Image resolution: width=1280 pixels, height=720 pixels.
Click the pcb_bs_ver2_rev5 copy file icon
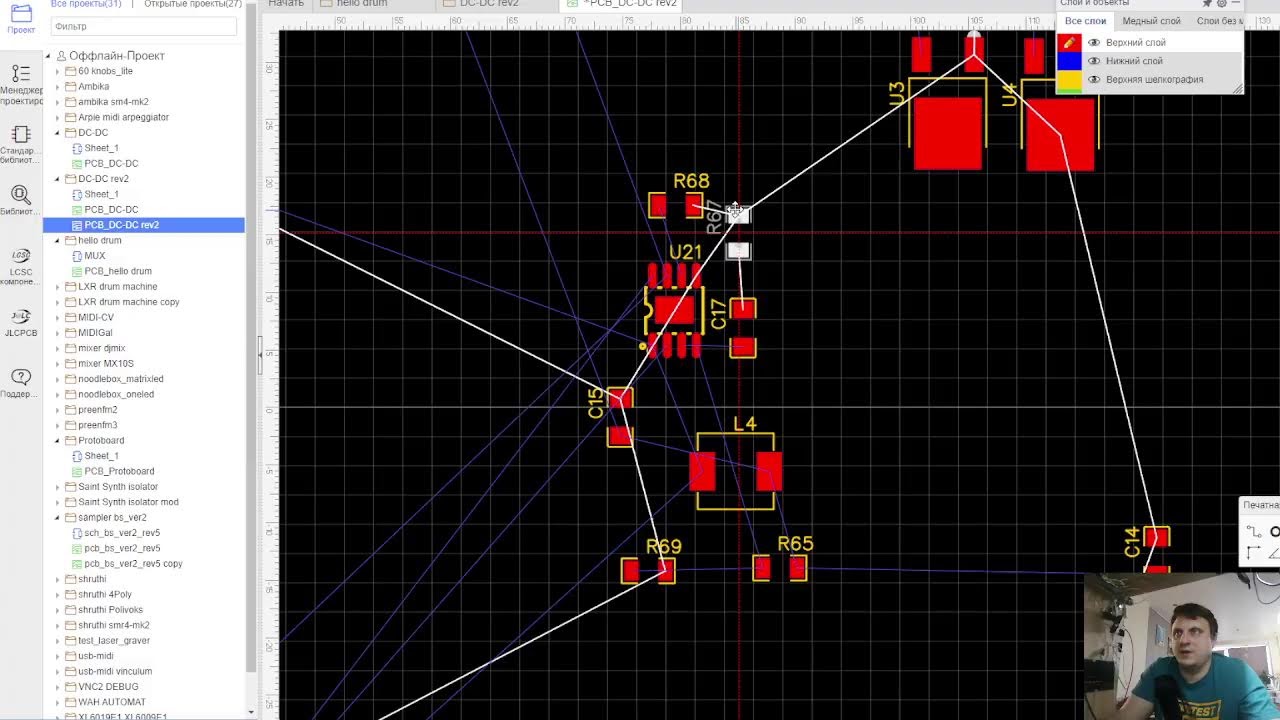point(77,564)
